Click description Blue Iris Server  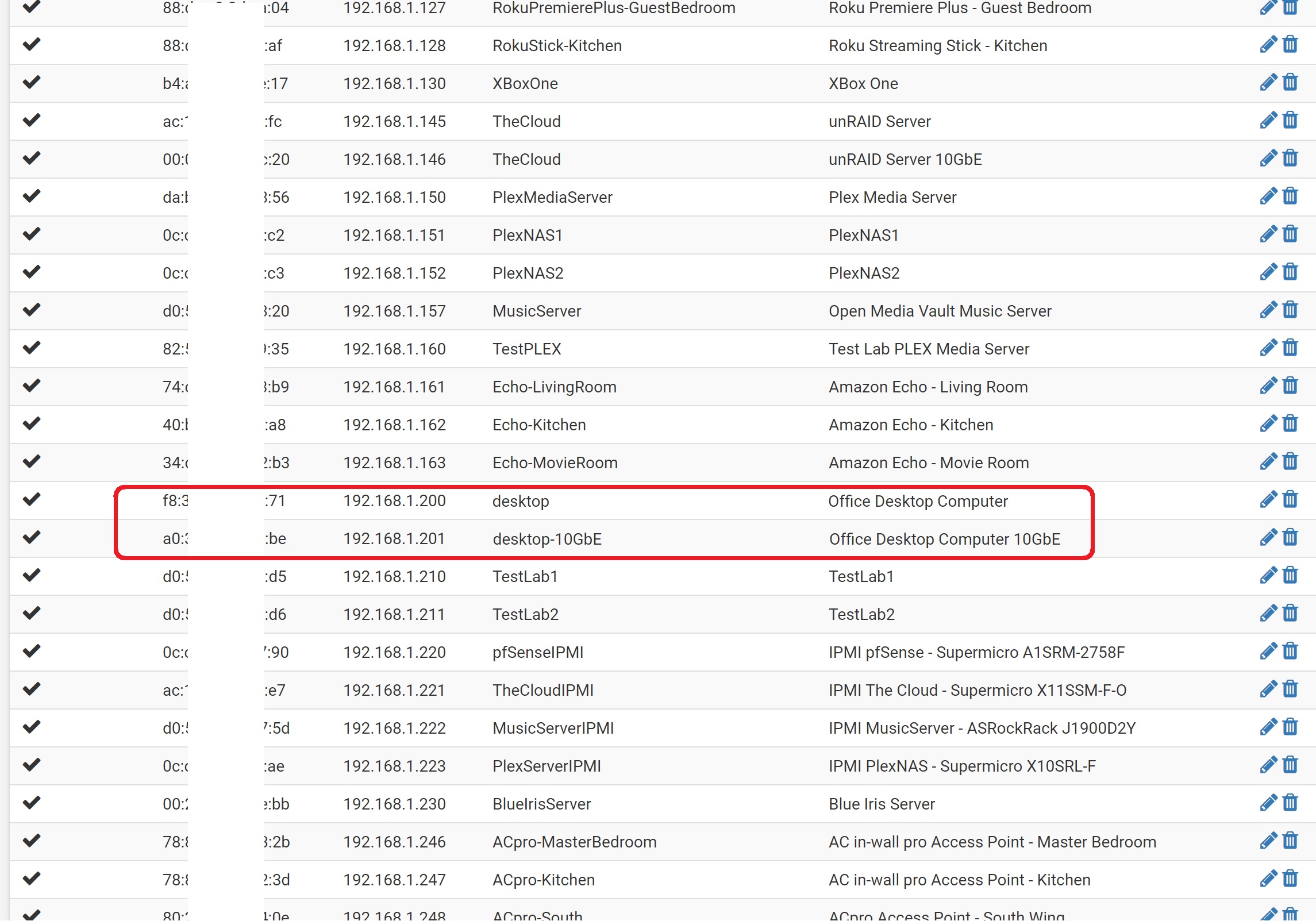(x=882, y=804)
